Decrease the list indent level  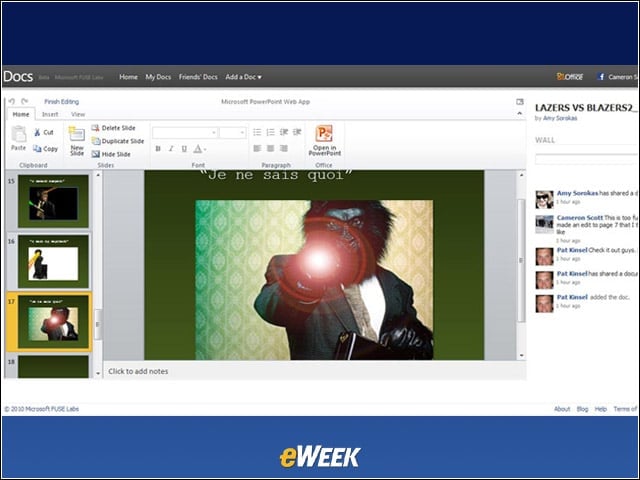point(284,132)
